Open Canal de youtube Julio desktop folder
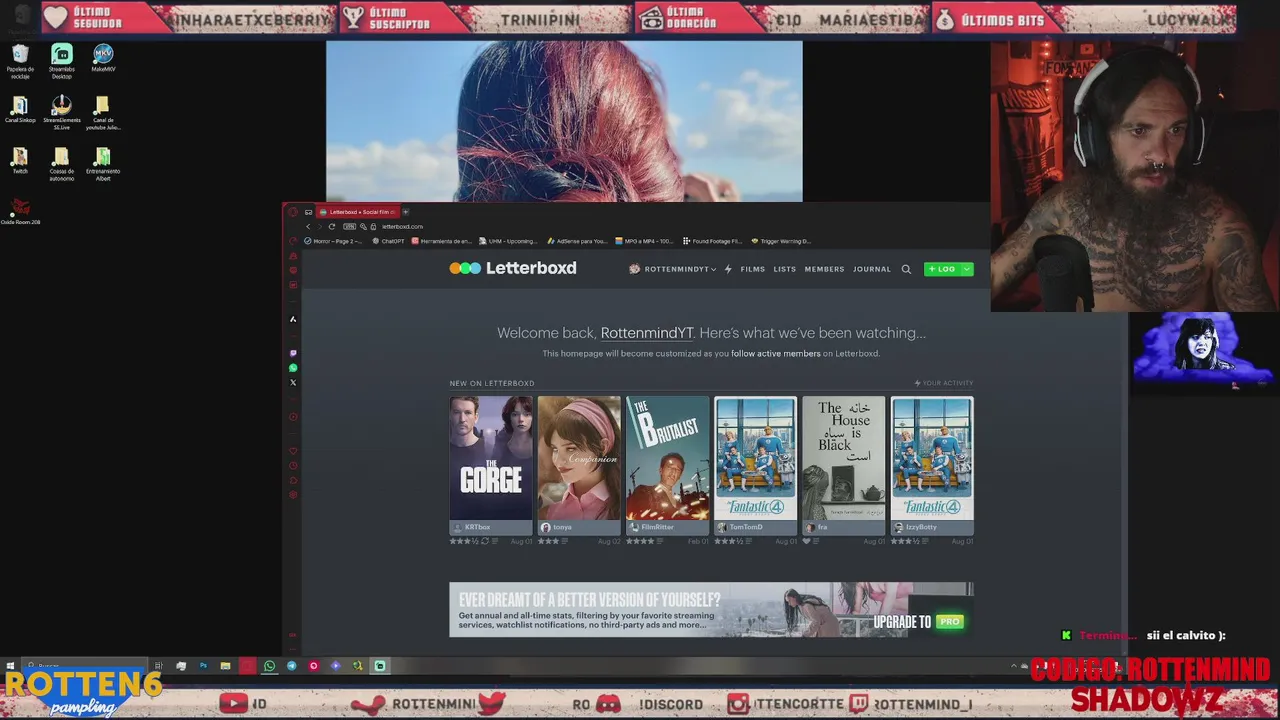1280x720 pixels. [102, 113]
